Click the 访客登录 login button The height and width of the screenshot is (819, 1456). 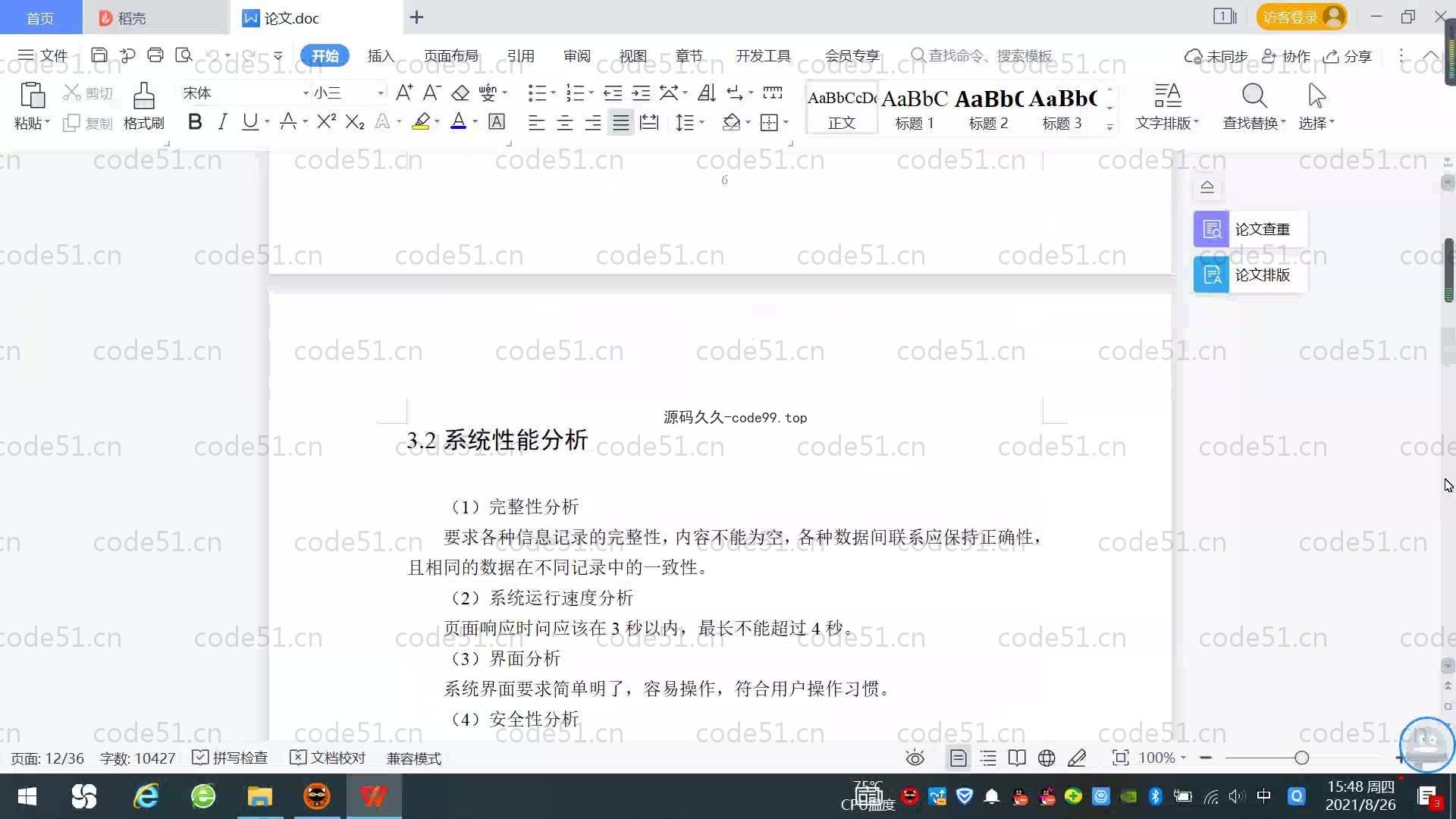click(x=1301, y=17)
